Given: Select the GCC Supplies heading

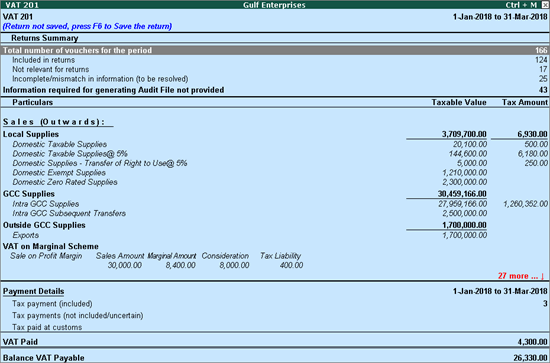Looking at the screenshot, I should click(29, 194).
